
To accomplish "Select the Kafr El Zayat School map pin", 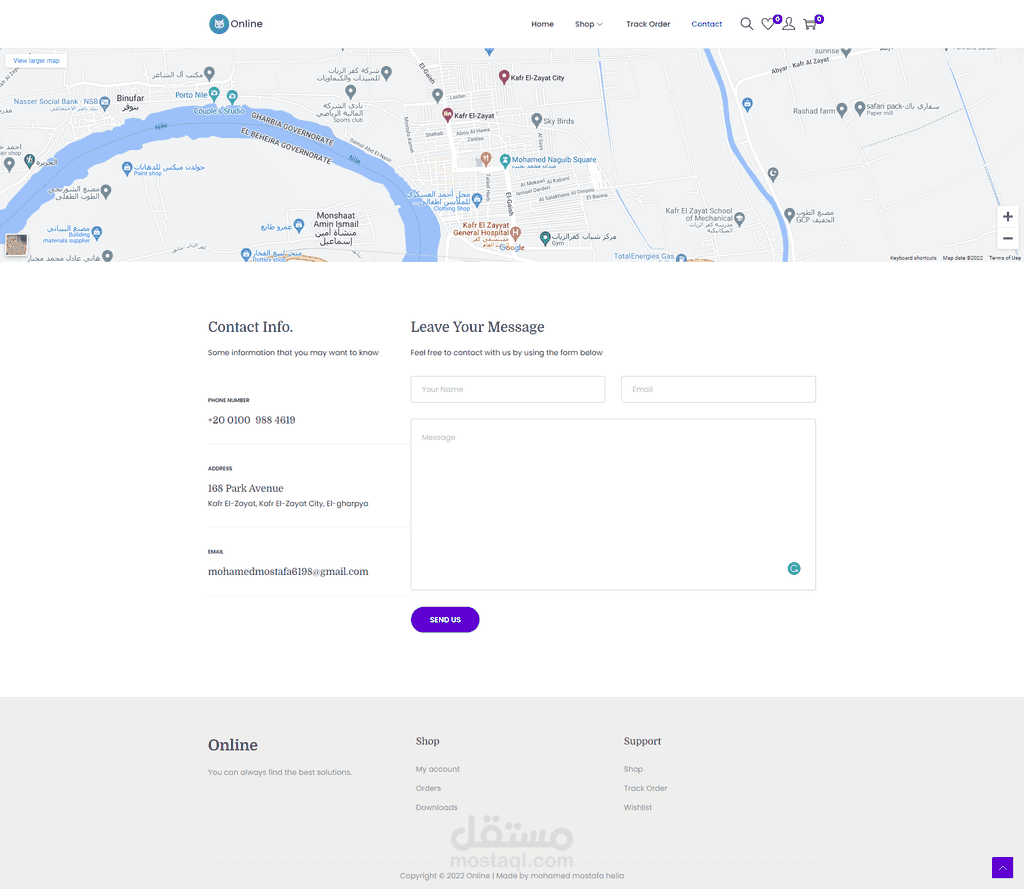I will tap(739, 219).
